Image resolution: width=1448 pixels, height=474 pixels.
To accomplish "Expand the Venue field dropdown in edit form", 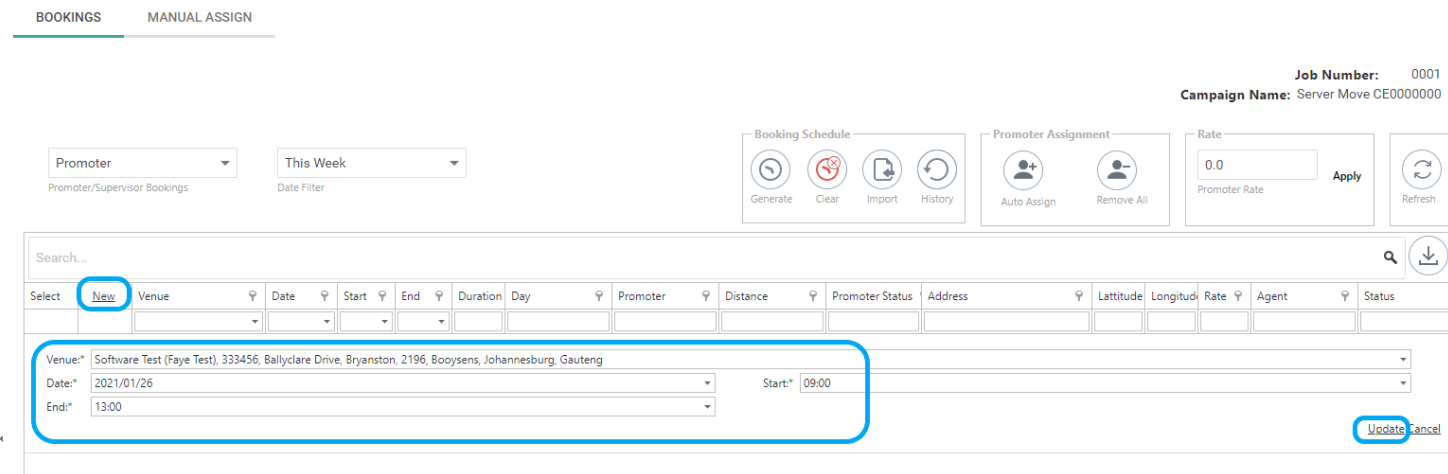I will (x=1405, y=360).
